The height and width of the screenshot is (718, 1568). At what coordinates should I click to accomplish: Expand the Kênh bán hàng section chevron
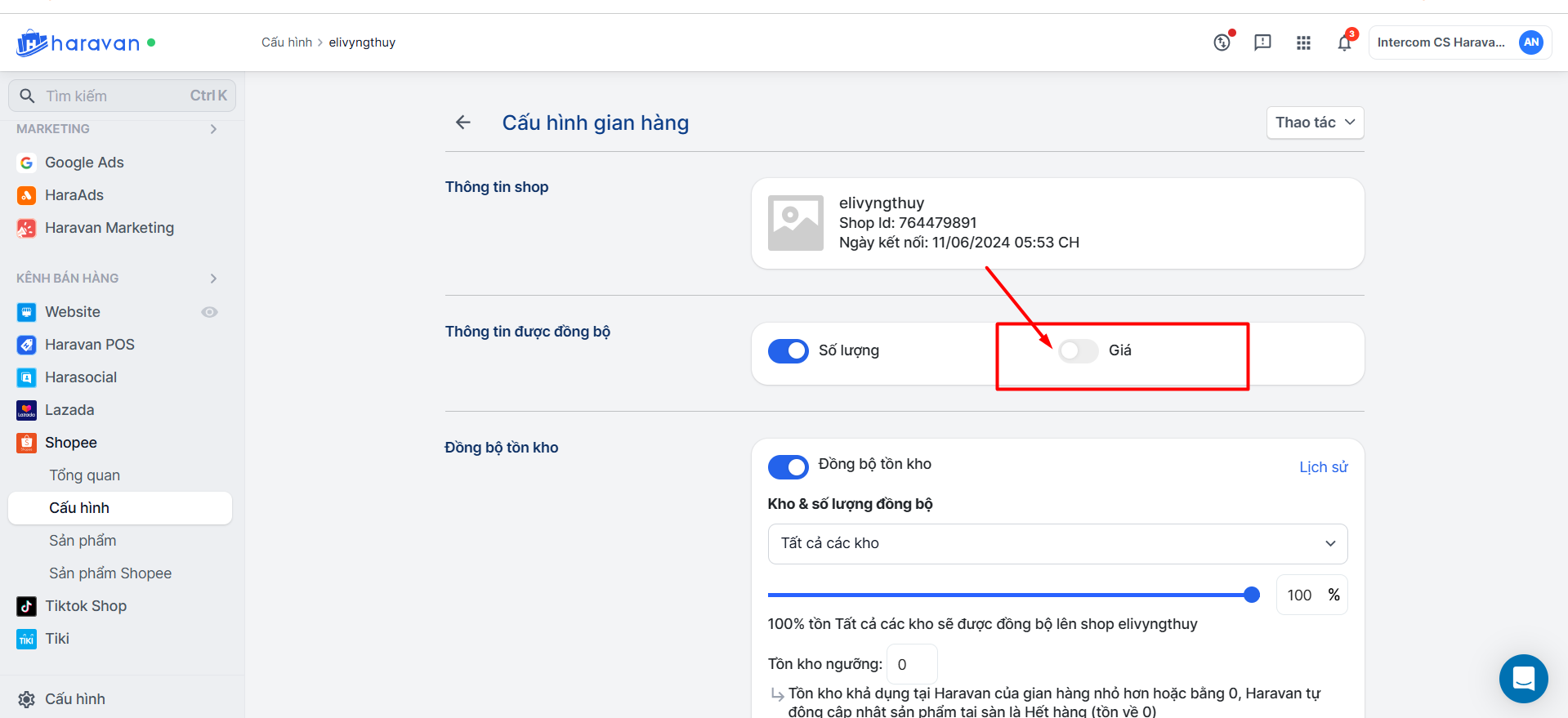[x=213, y=279]
